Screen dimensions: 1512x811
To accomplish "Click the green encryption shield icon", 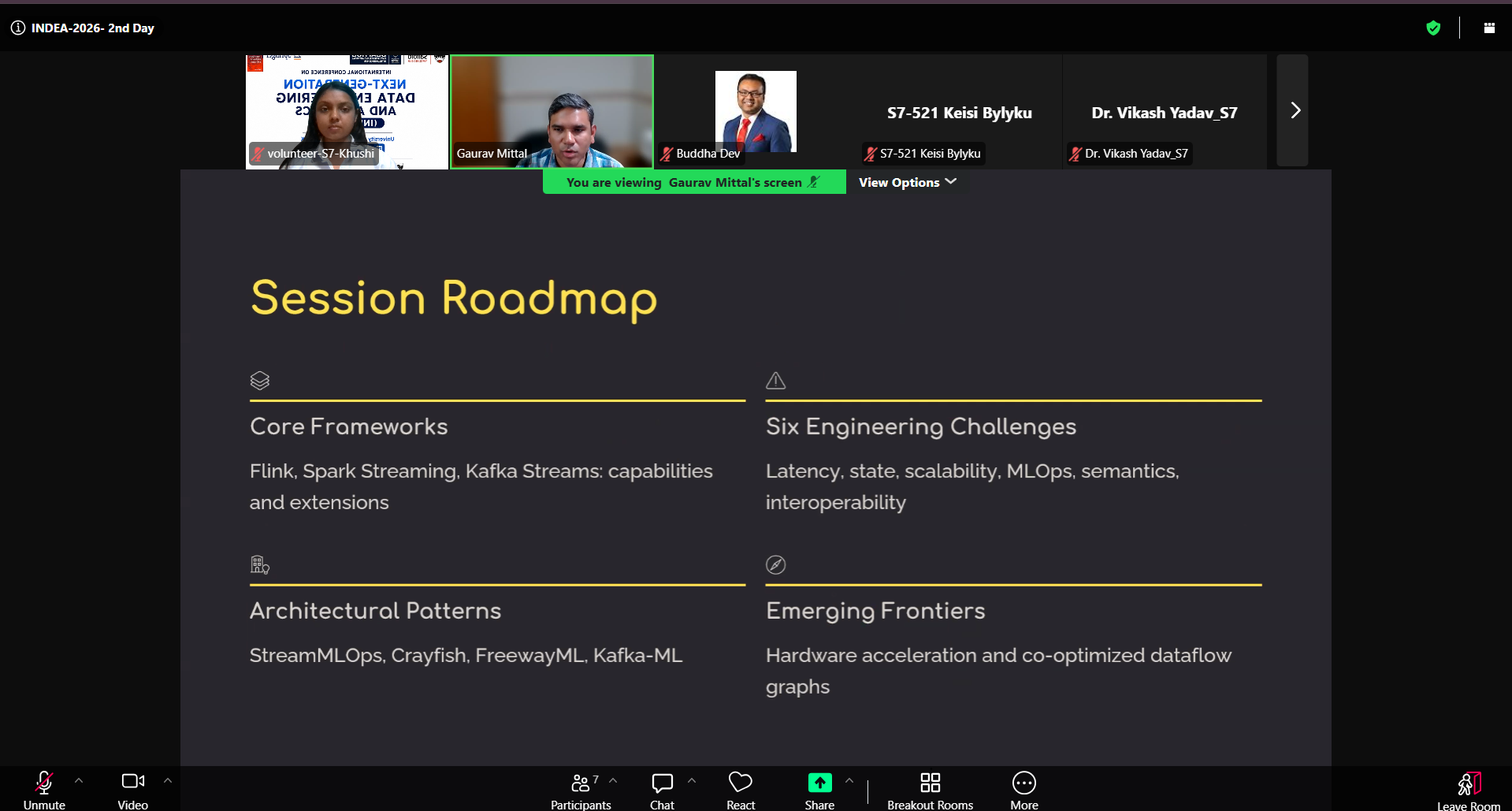I will 1433,28.
